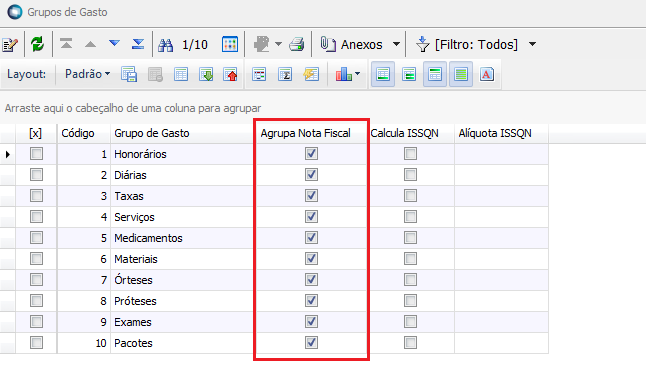The width and height of the screenshot is (646, 382).
Task: Check the selection box for Próteses
Action: (x=36, y=301)
